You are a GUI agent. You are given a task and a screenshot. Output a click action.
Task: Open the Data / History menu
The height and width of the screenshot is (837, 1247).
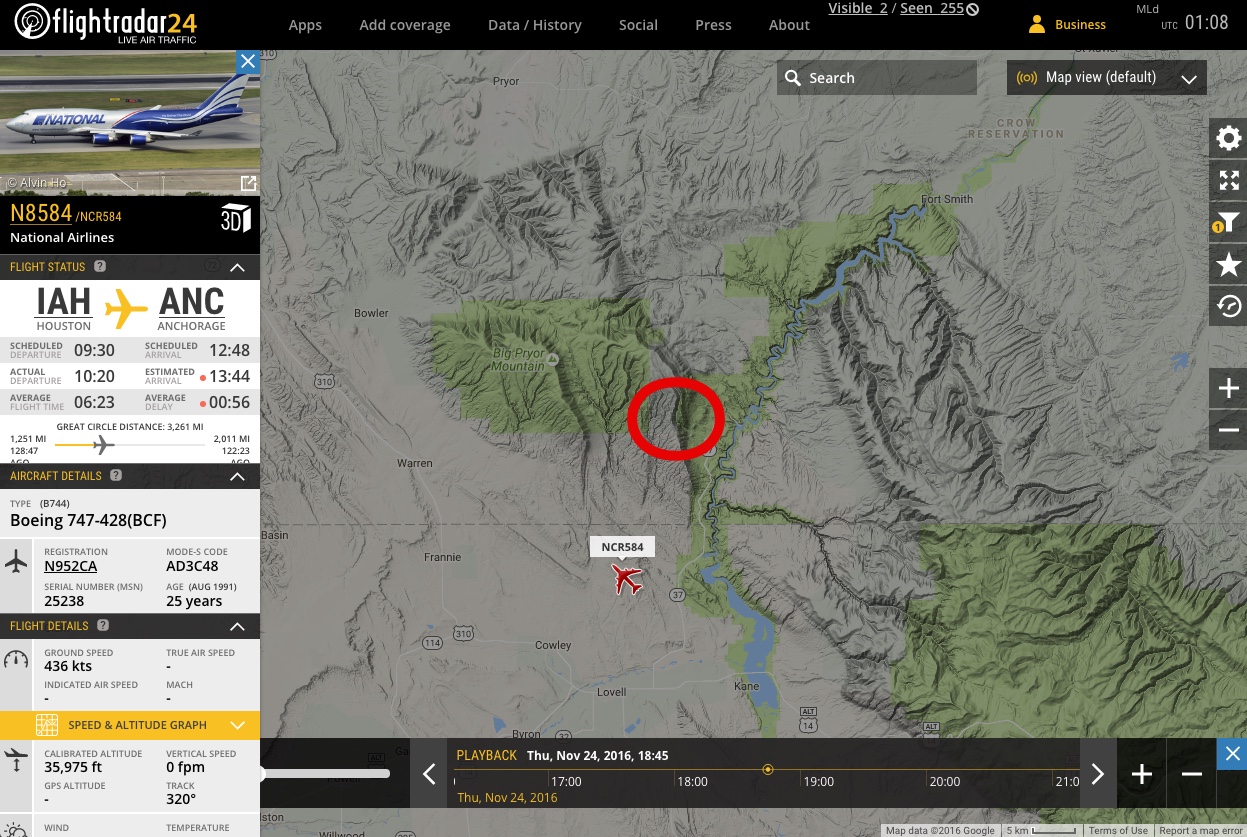click(534, 25)
